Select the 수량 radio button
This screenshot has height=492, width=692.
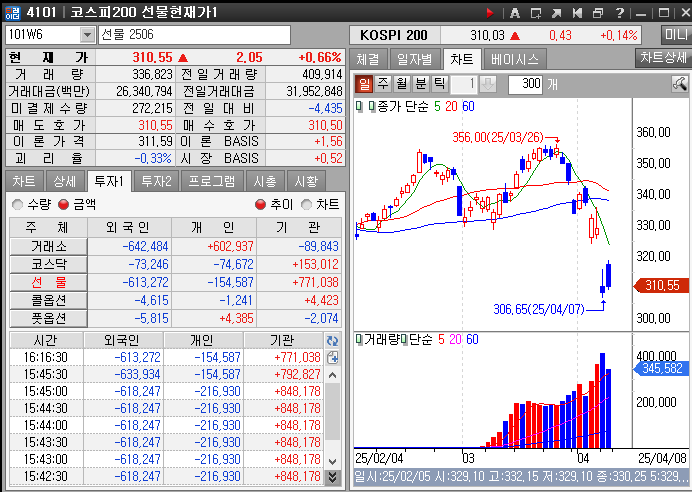(17, 204)
